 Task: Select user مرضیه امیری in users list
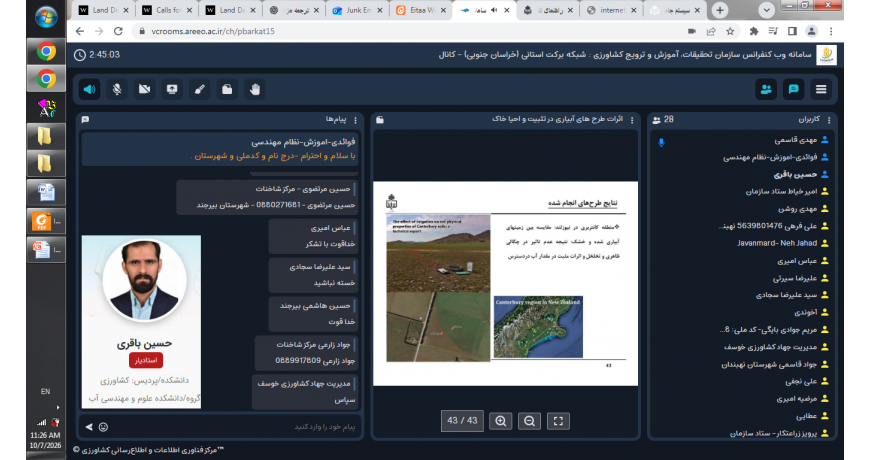(x=797, y=399)
